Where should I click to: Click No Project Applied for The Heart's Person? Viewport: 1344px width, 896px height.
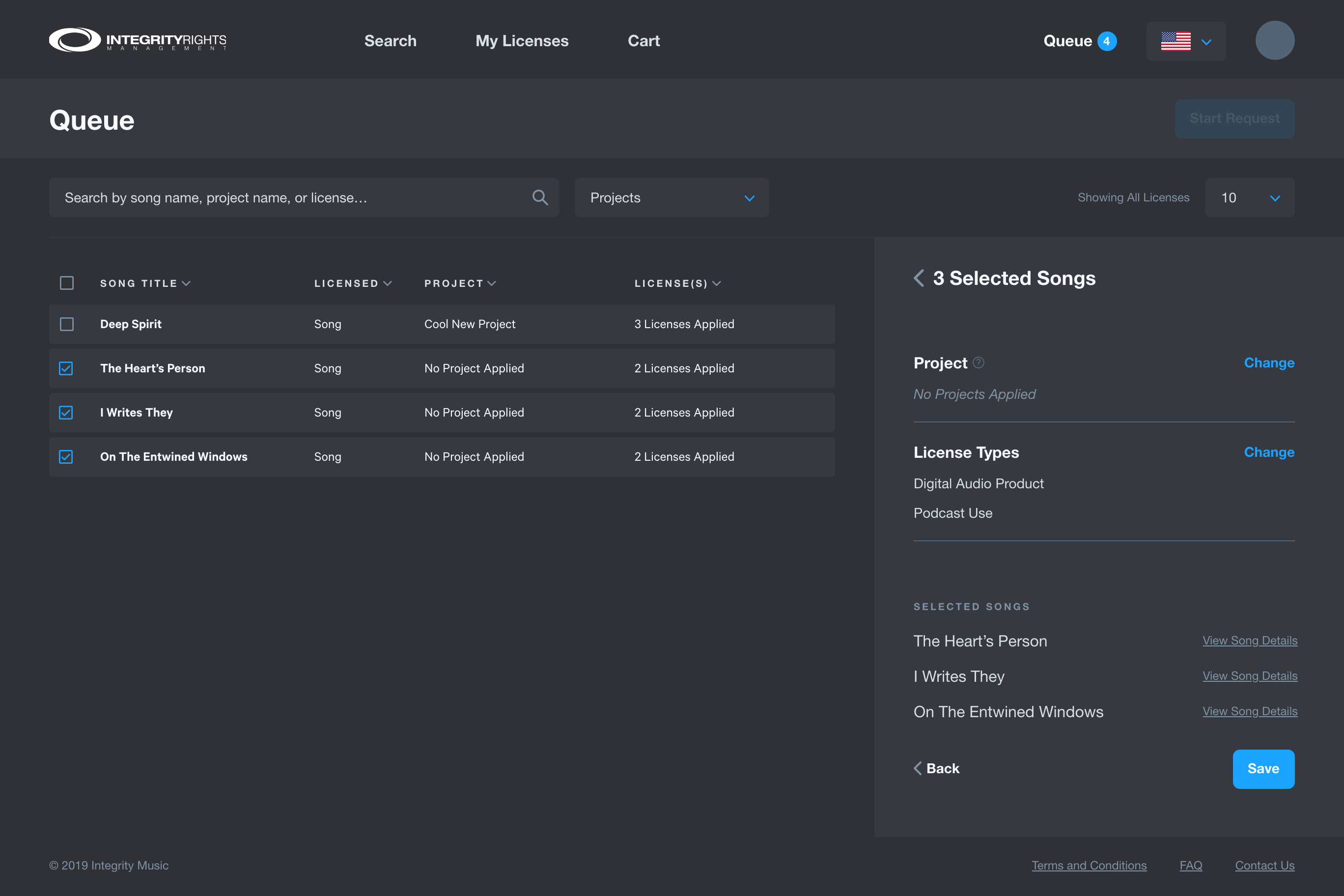tap(474, 368)
